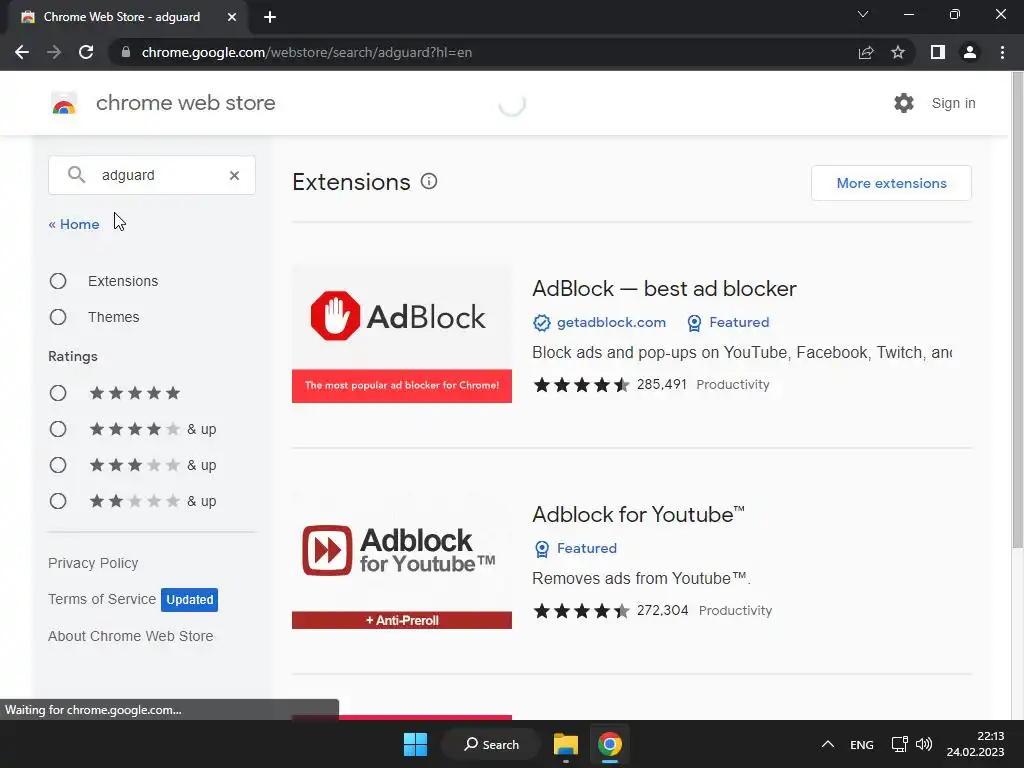This screenshot has width=1024, height=768.
Task: Click the page vertical scrollbar
Action: point(1017,310)
